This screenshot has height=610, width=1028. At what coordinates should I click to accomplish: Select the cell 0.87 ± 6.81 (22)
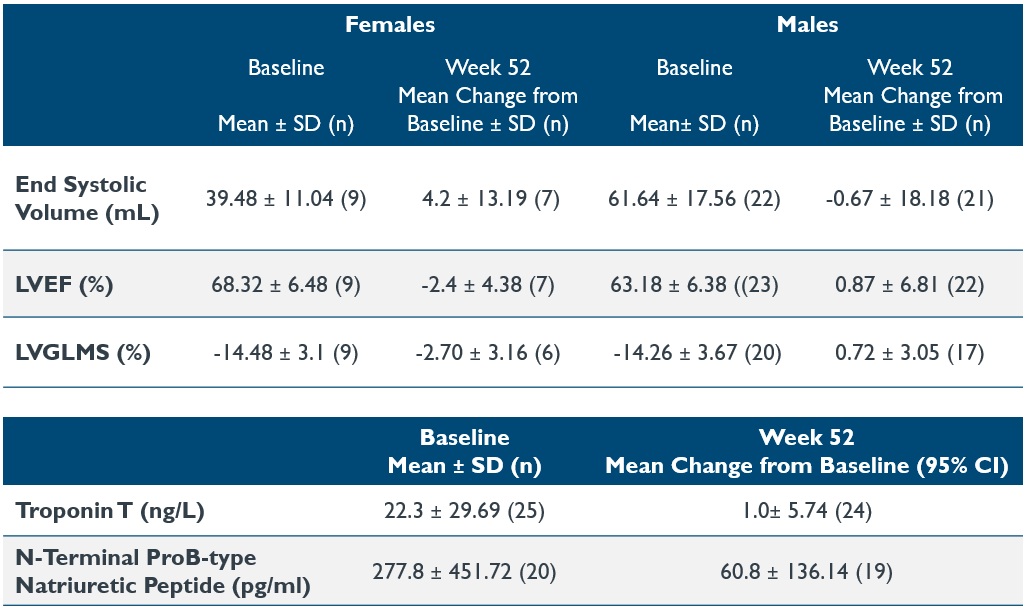(909, 285)
